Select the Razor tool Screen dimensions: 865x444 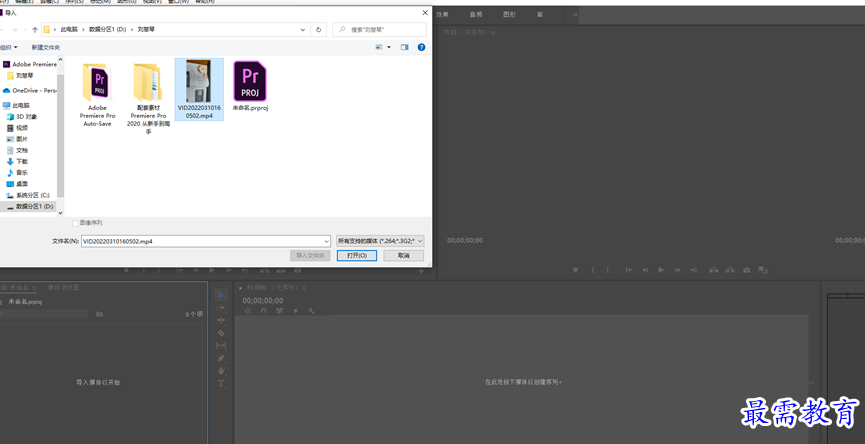tap(221, 333)
